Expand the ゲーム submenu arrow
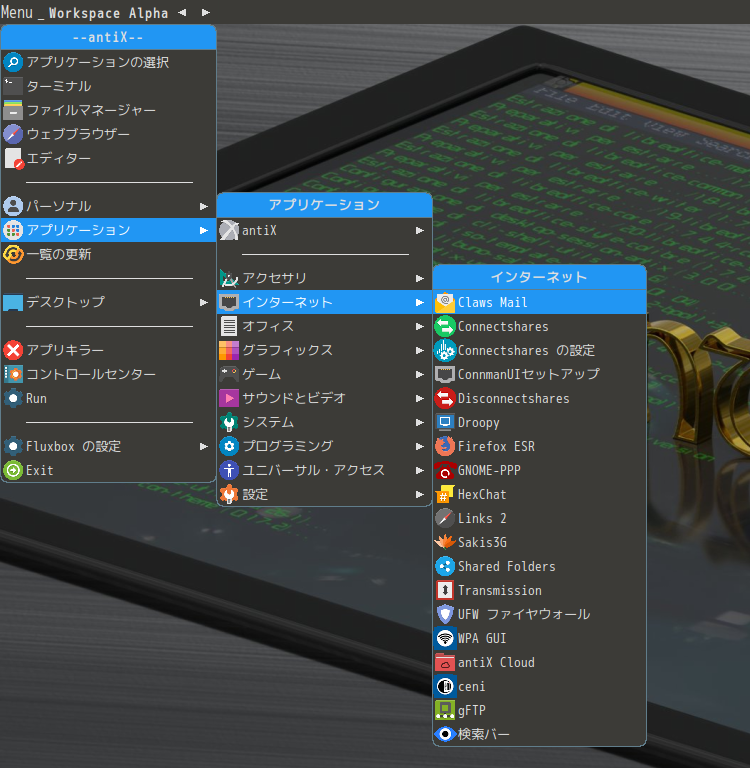Screen dimensions: 750x768 [420, 374]
